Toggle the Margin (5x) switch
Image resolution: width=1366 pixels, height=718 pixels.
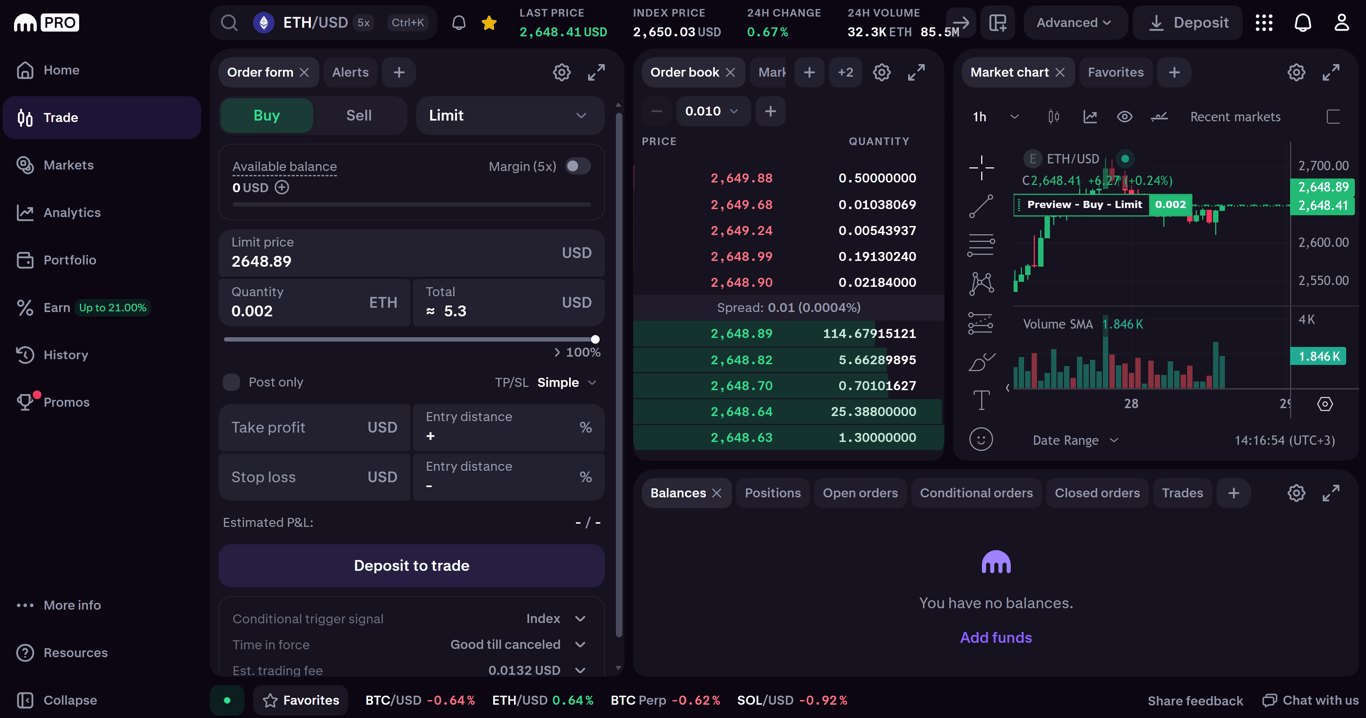[578, 166]
